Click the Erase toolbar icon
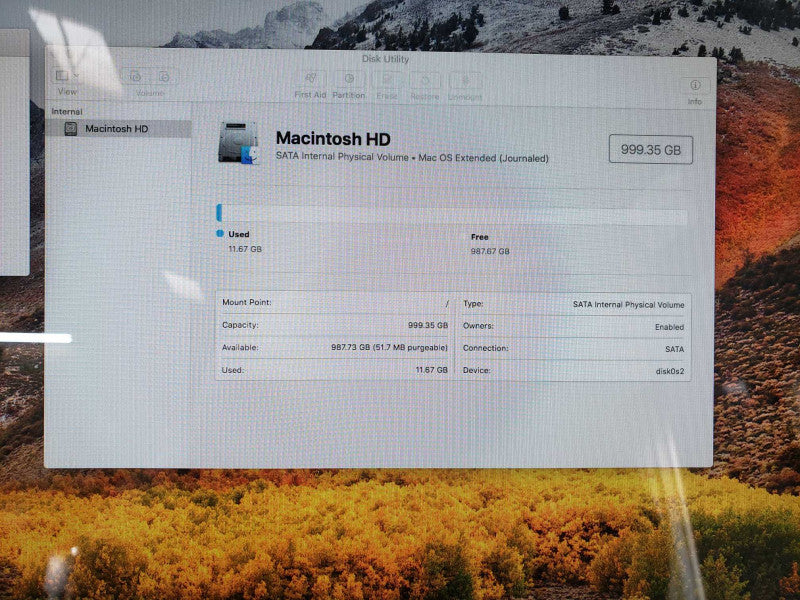Viewport: 800px width, 600px height. pyautogui.click(x=387, y=80)
